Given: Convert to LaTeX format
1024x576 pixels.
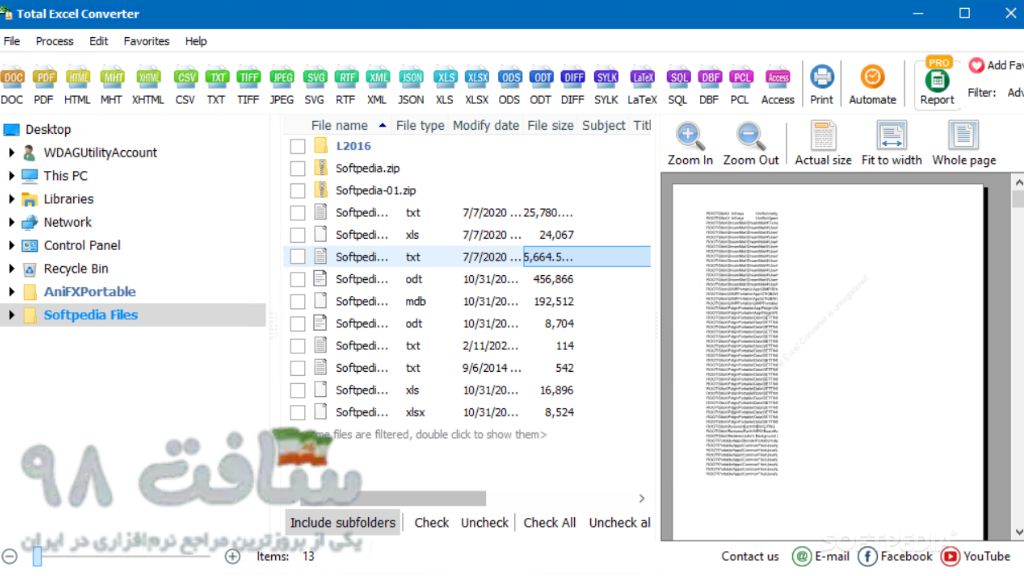Looking at the screenshot, I should 642,86.
